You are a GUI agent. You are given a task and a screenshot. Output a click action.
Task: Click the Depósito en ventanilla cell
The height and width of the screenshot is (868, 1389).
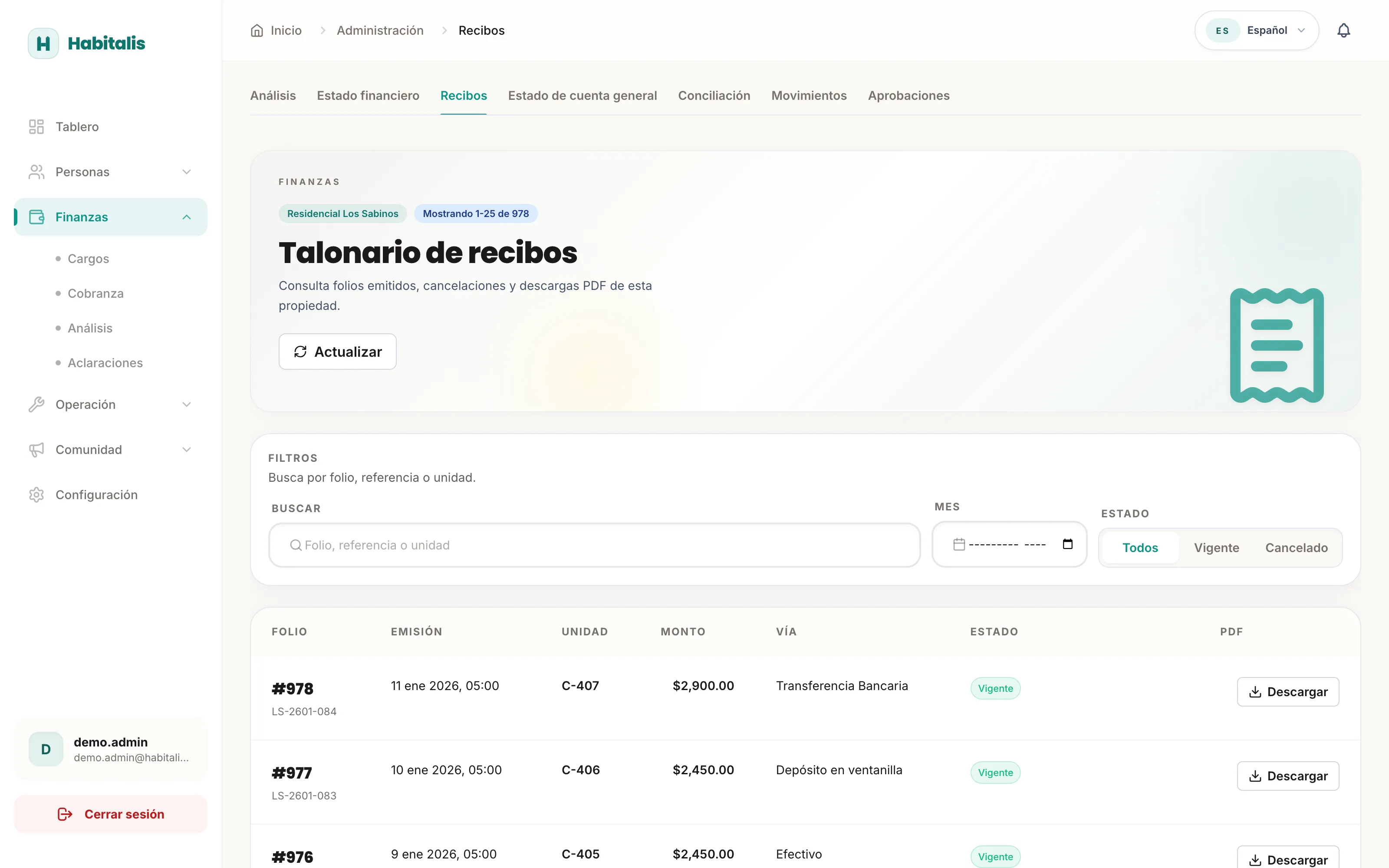pos(839,770)
